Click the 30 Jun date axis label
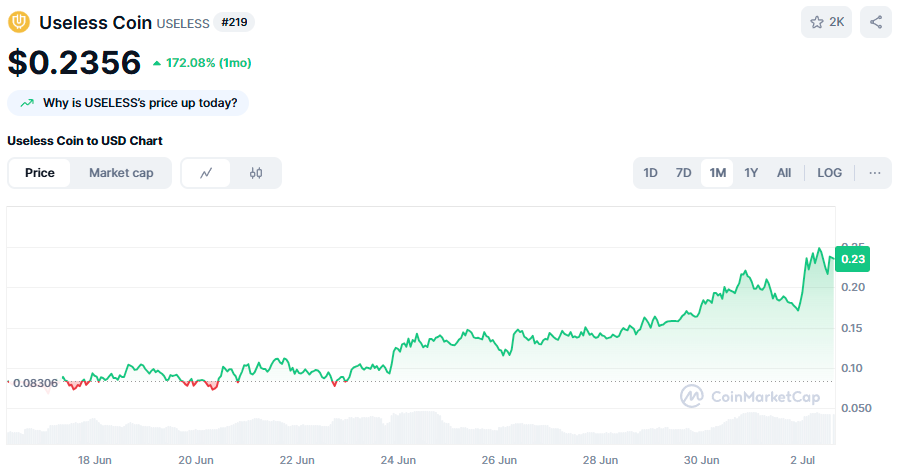 tap(701, 460)
